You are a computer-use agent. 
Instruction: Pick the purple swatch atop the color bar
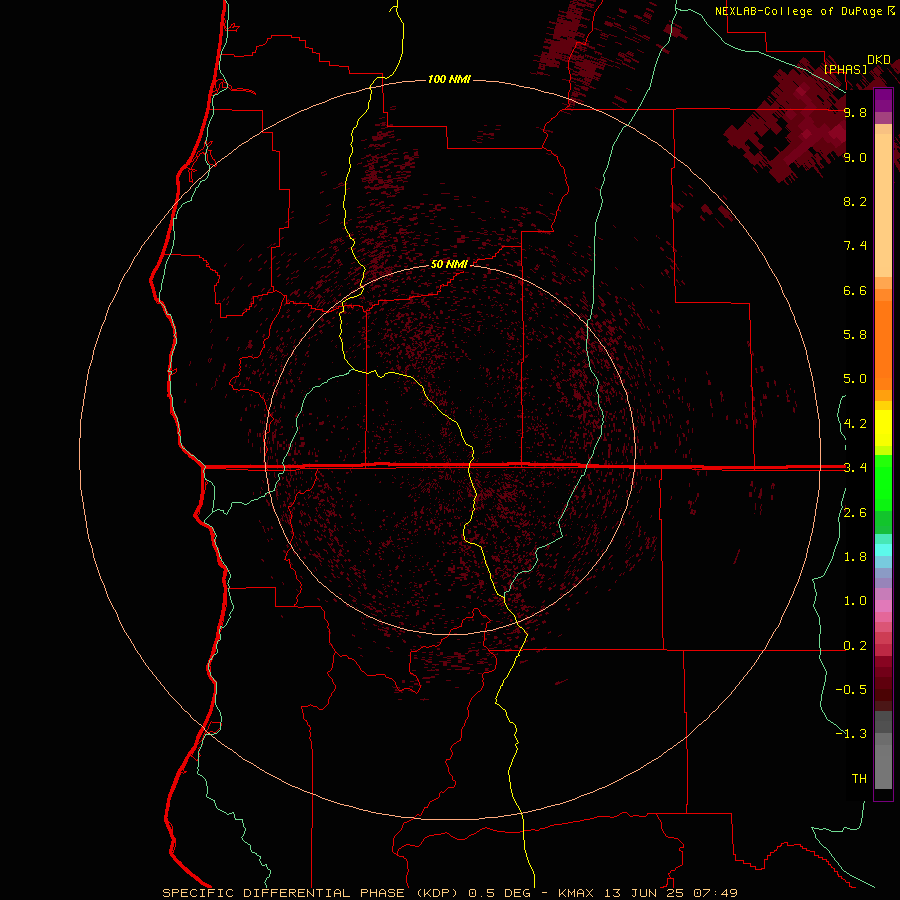(883, 100)
